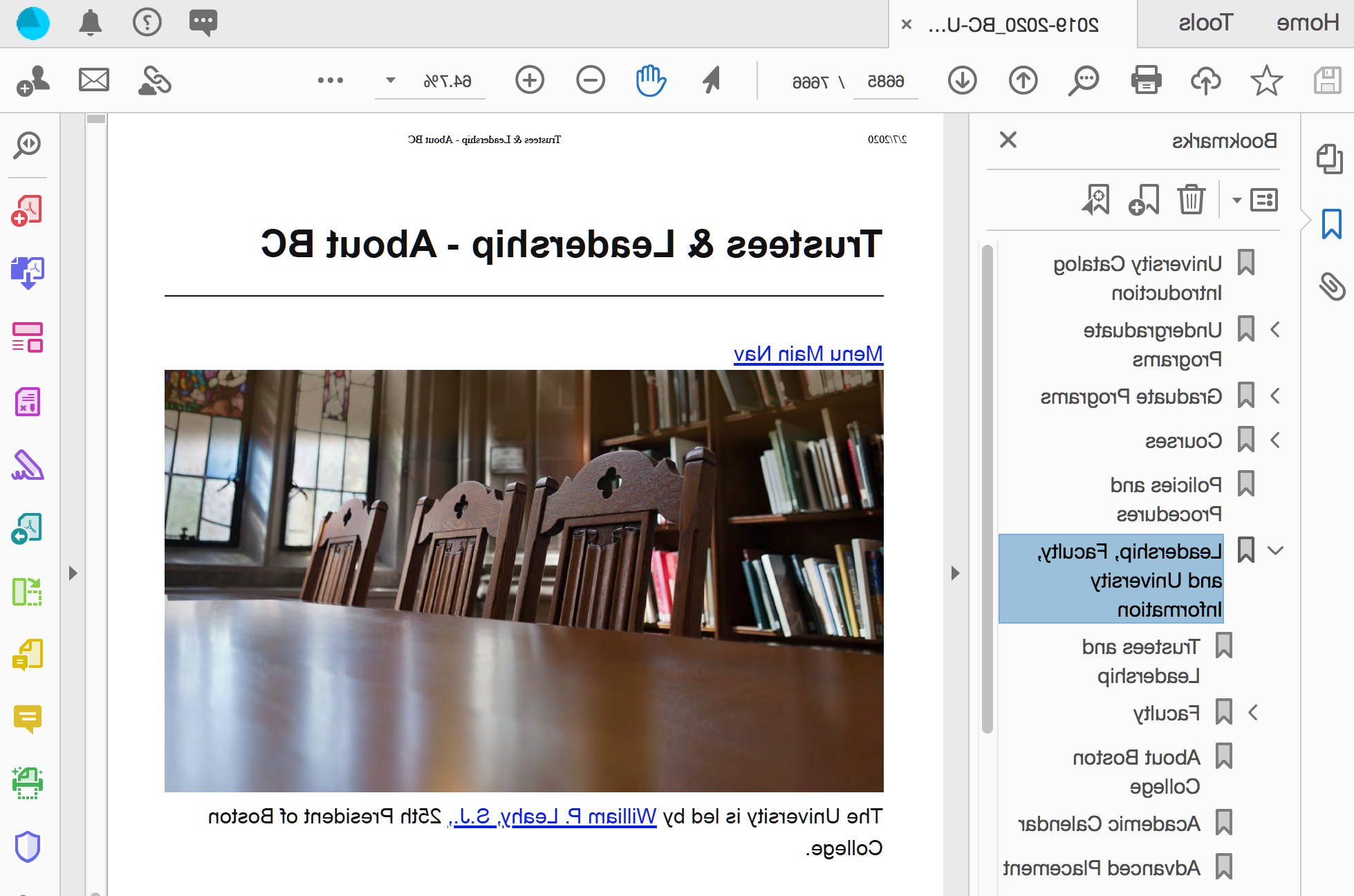Open the chat messages speech bubble icon
This screenshot has height=896, width=1354.
coord(203,23)
